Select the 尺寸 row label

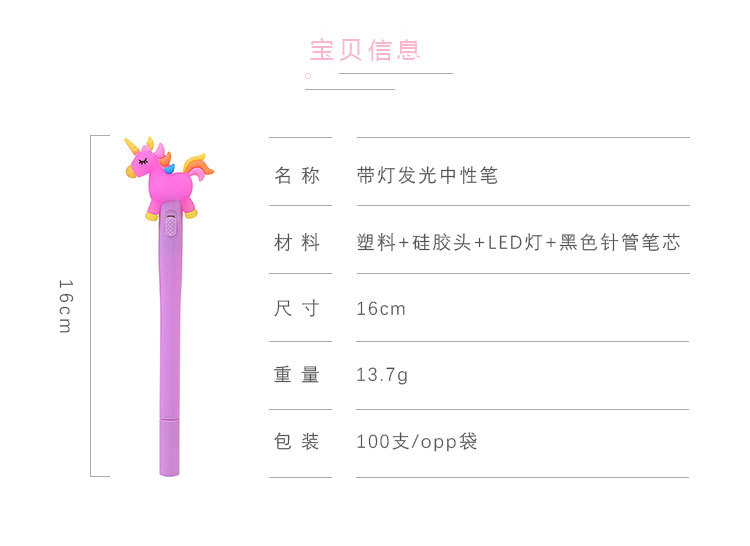point(298,308)
